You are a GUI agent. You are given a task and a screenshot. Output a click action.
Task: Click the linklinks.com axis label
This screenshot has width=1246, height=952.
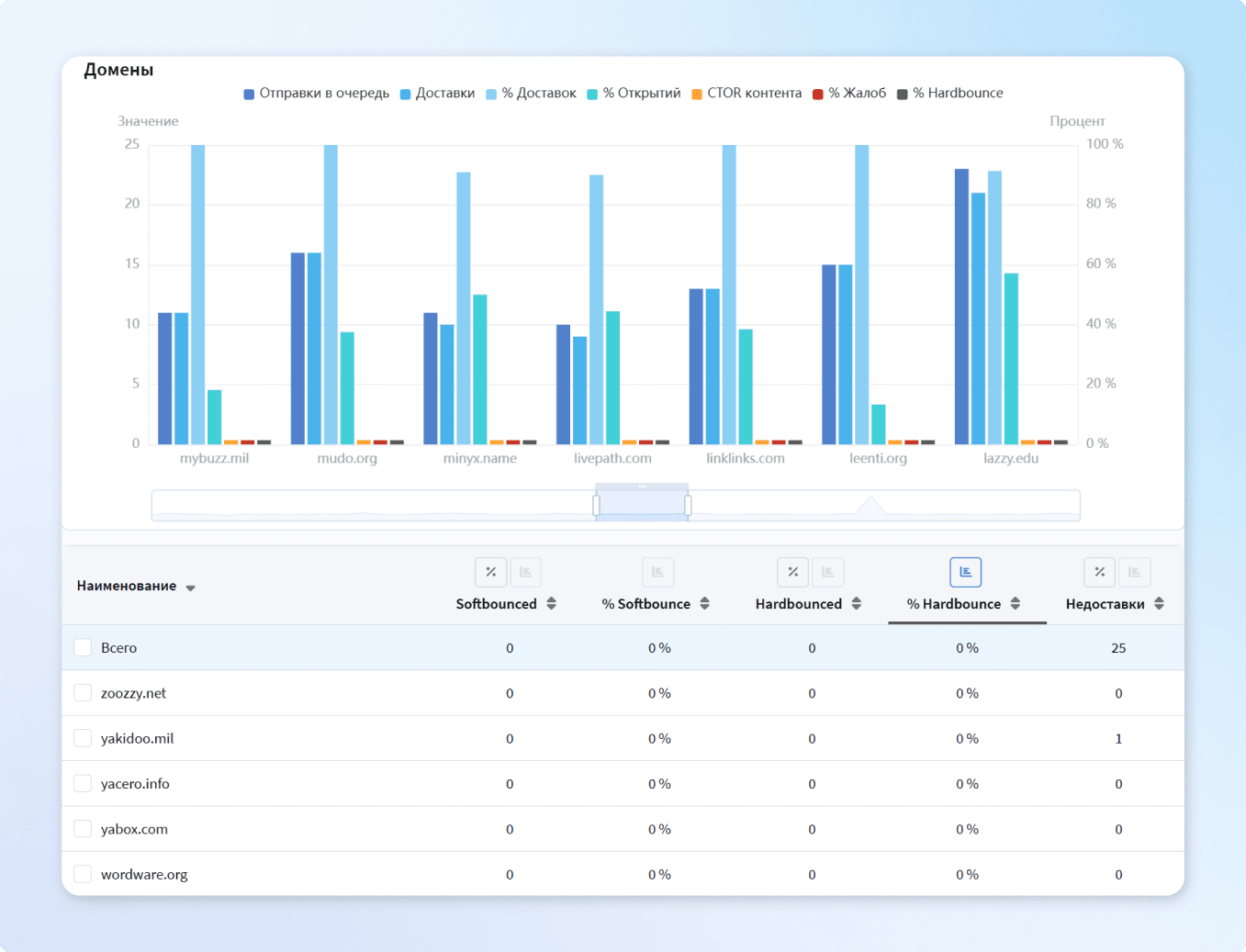(x=746, y=458)
